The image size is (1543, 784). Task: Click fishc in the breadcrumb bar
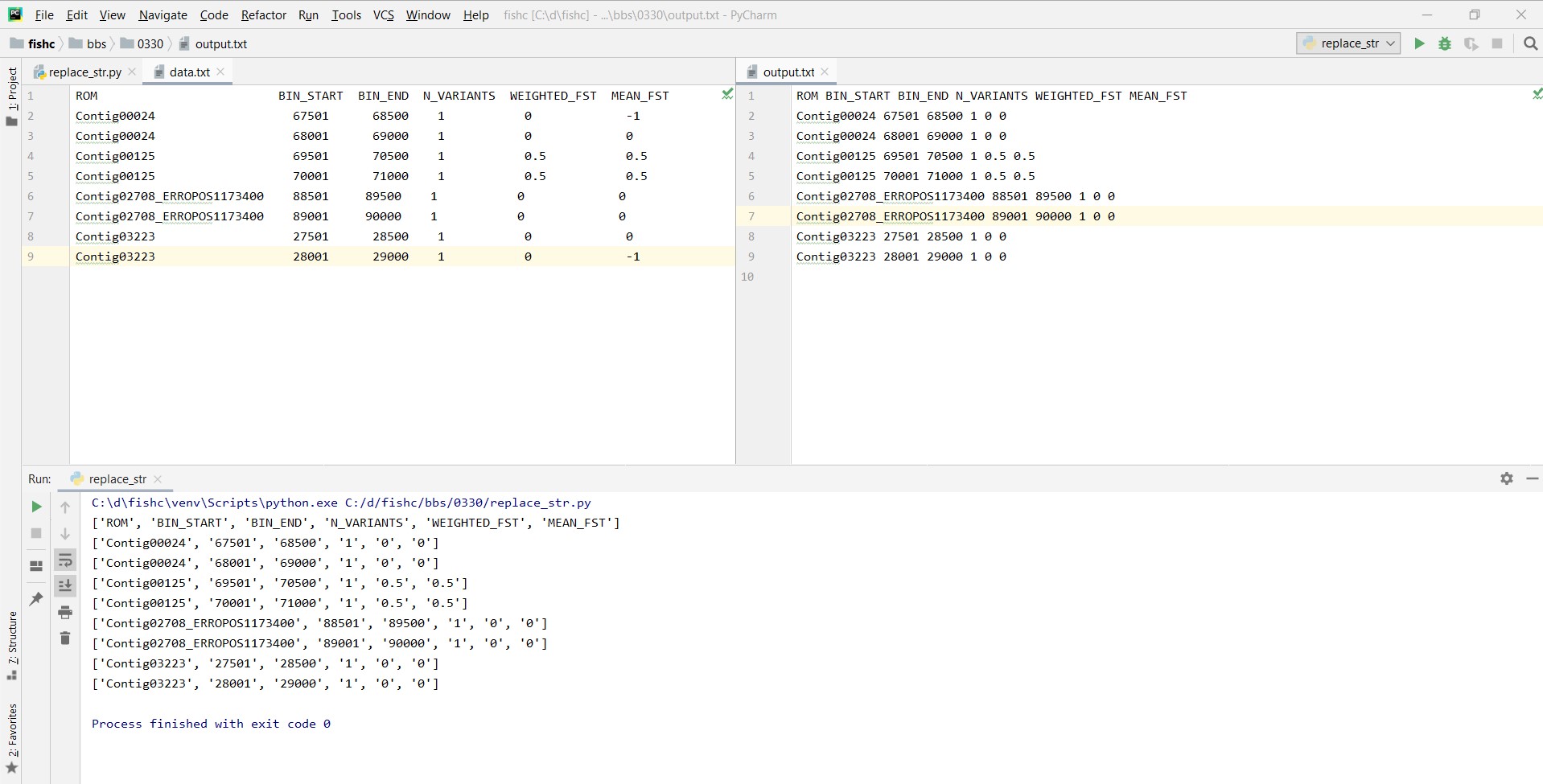pos(33,43)
